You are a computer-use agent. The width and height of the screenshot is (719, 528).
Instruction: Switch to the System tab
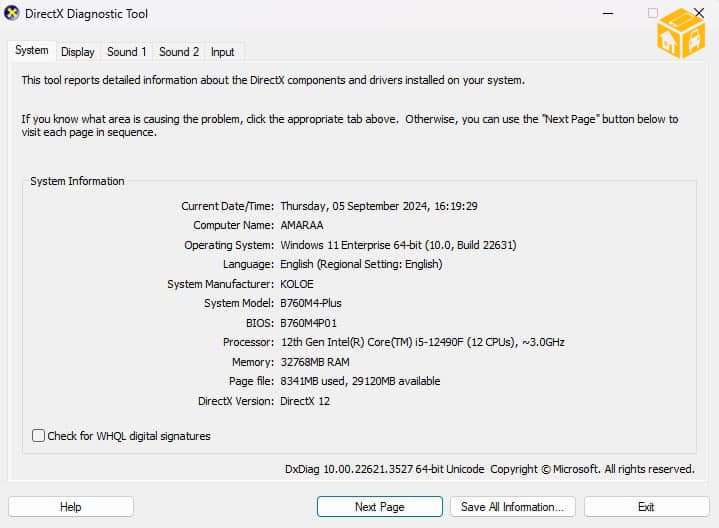32,50
